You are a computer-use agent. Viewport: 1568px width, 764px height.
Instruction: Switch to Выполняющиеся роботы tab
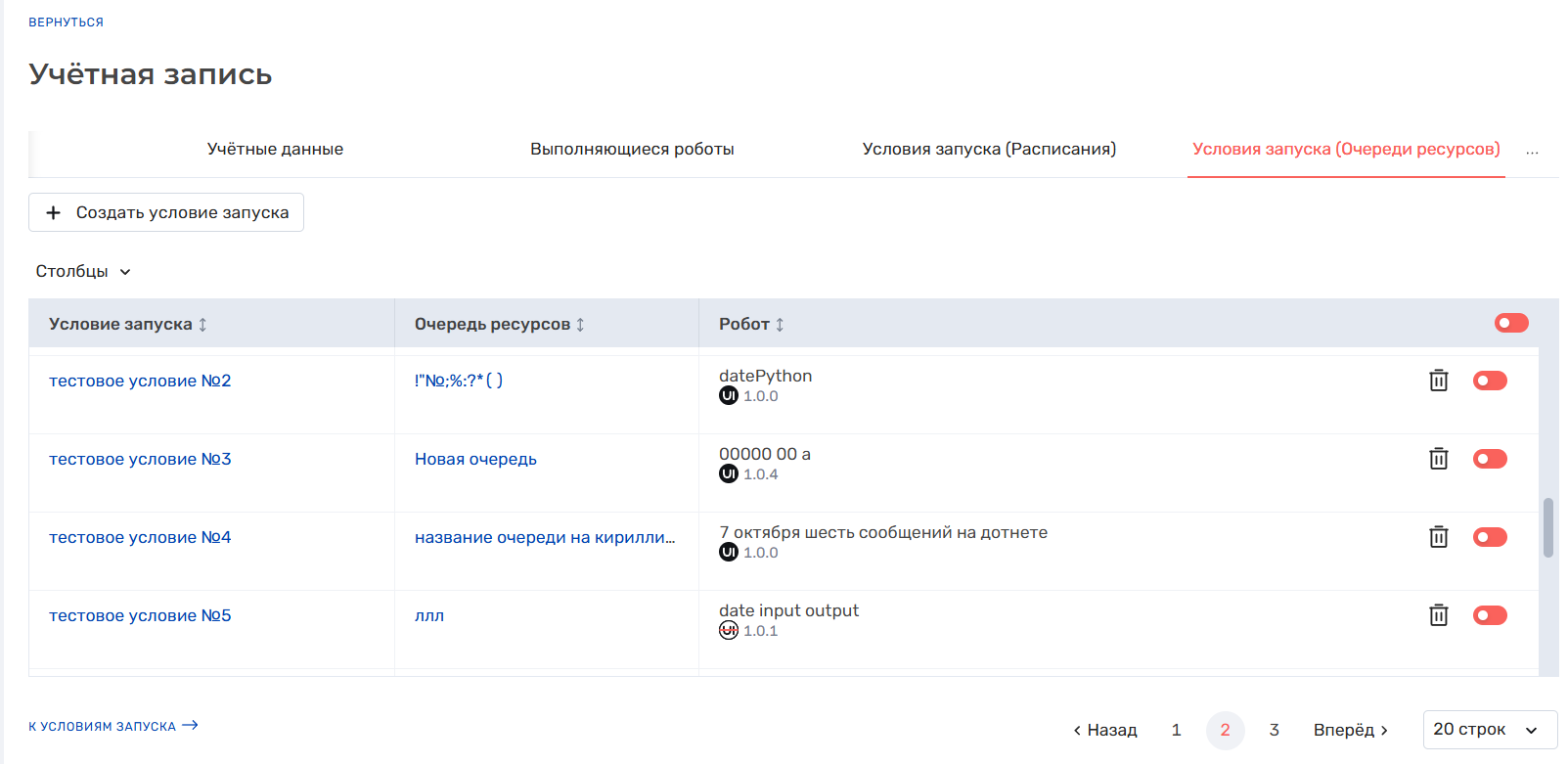(632, 149)
